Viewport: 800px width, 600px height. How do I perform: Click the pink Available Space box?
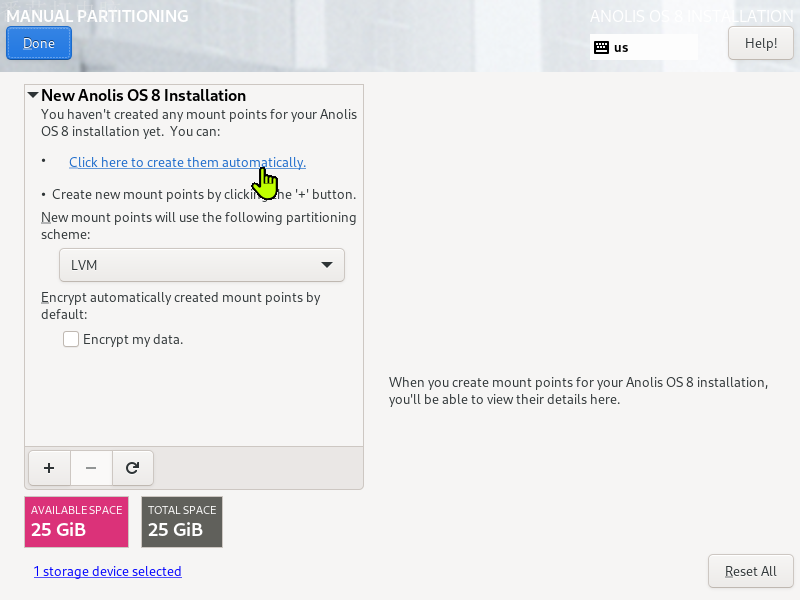pyautogui.click(x=76, y=521)
